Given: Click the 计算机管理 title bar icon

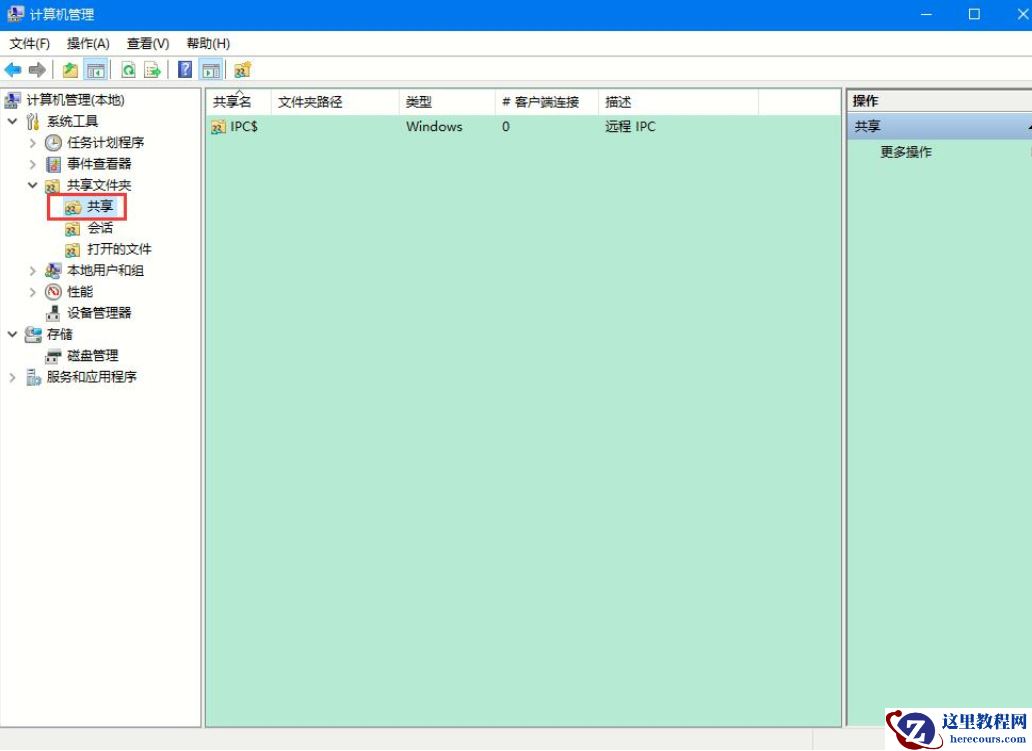Looking at the screenshot, I should (15, 14).
